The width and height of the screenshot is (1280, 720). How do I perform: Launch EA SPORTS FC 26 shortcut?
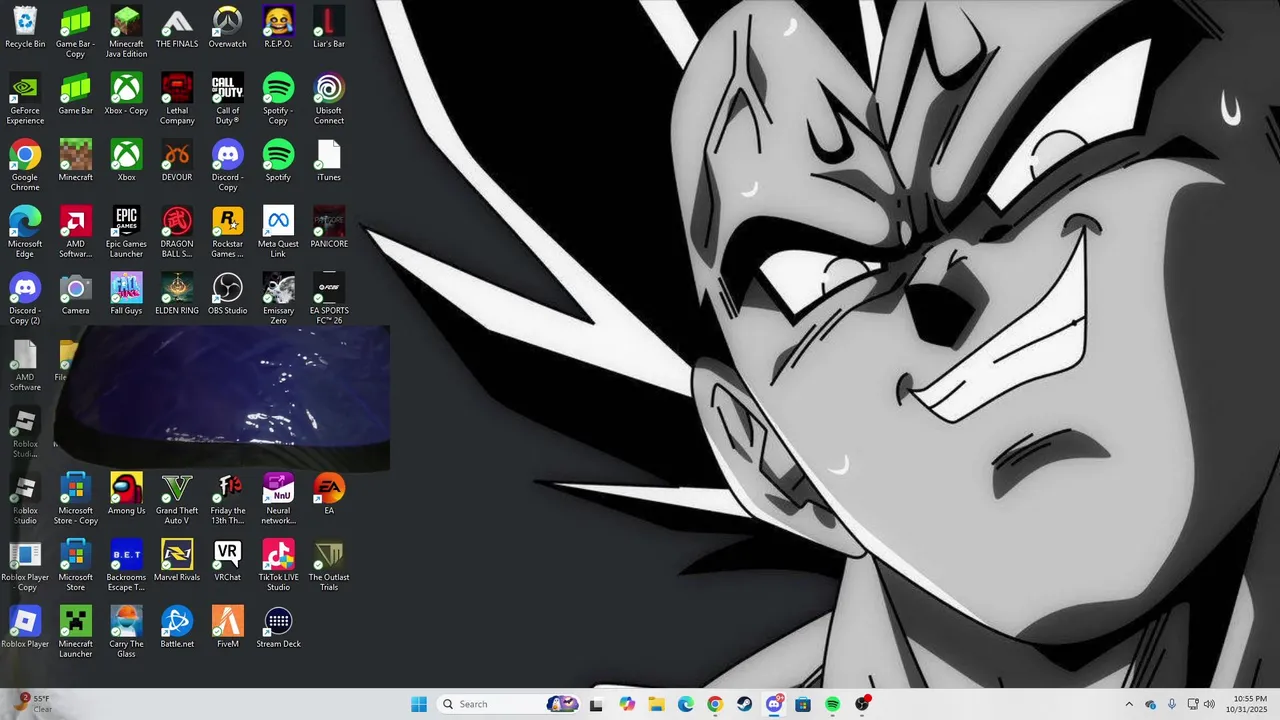coord(329,299)
